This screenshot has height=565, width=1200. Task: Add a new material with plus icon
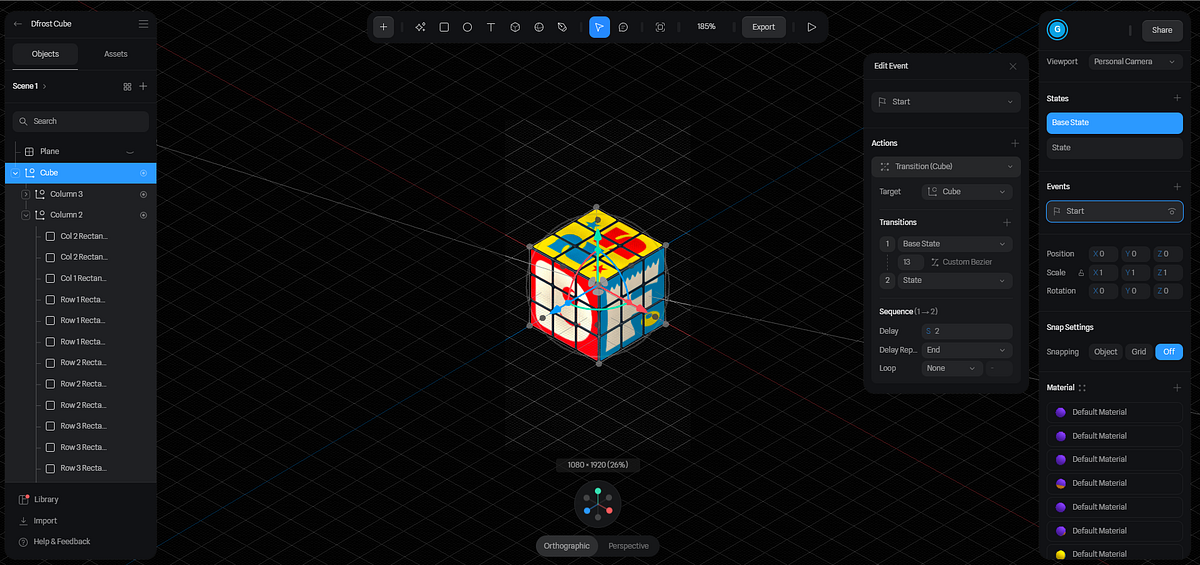pos(1177,387)
